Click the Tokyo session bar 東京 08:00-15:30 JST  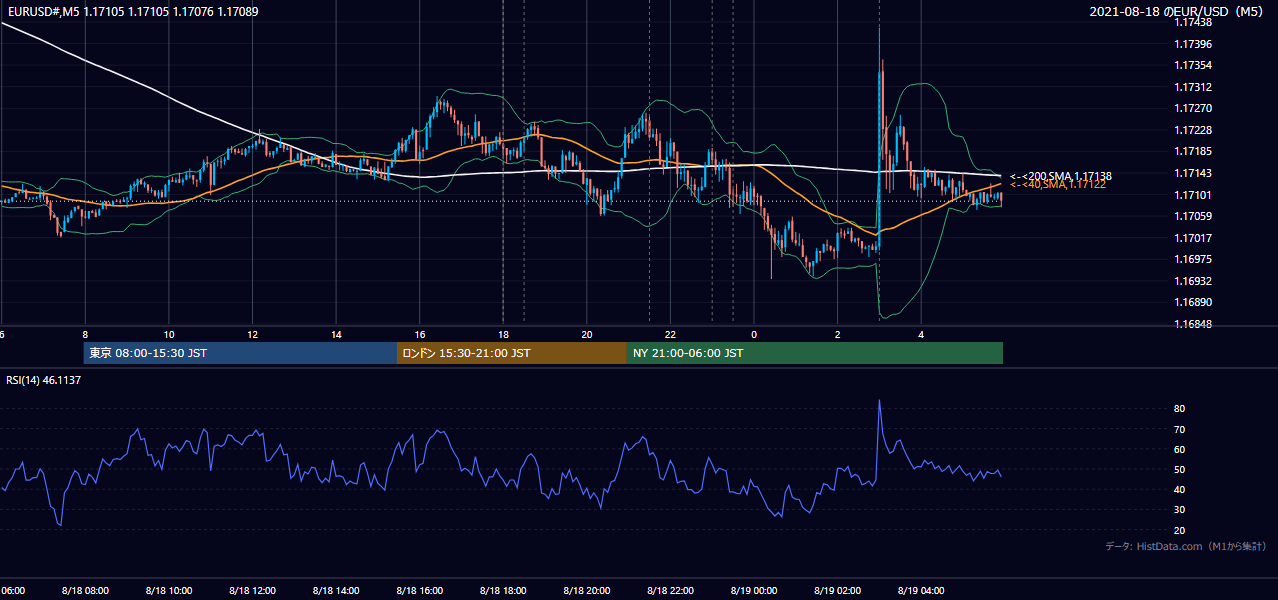click(240, 353)
